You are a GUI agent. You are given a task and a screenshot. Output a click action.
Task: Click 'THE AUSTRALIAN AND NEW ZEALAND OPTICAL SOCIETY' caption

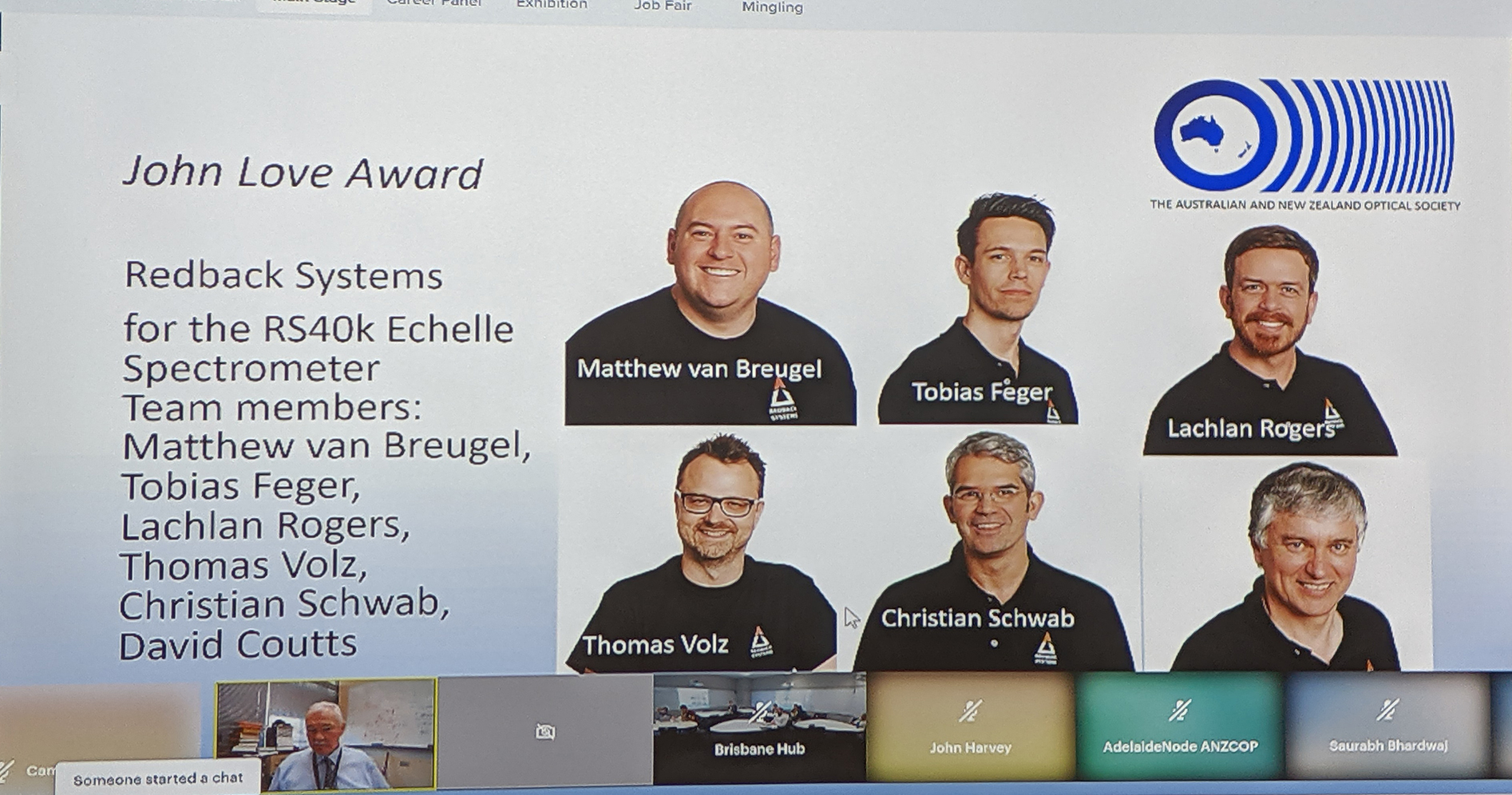[1304, 205]
